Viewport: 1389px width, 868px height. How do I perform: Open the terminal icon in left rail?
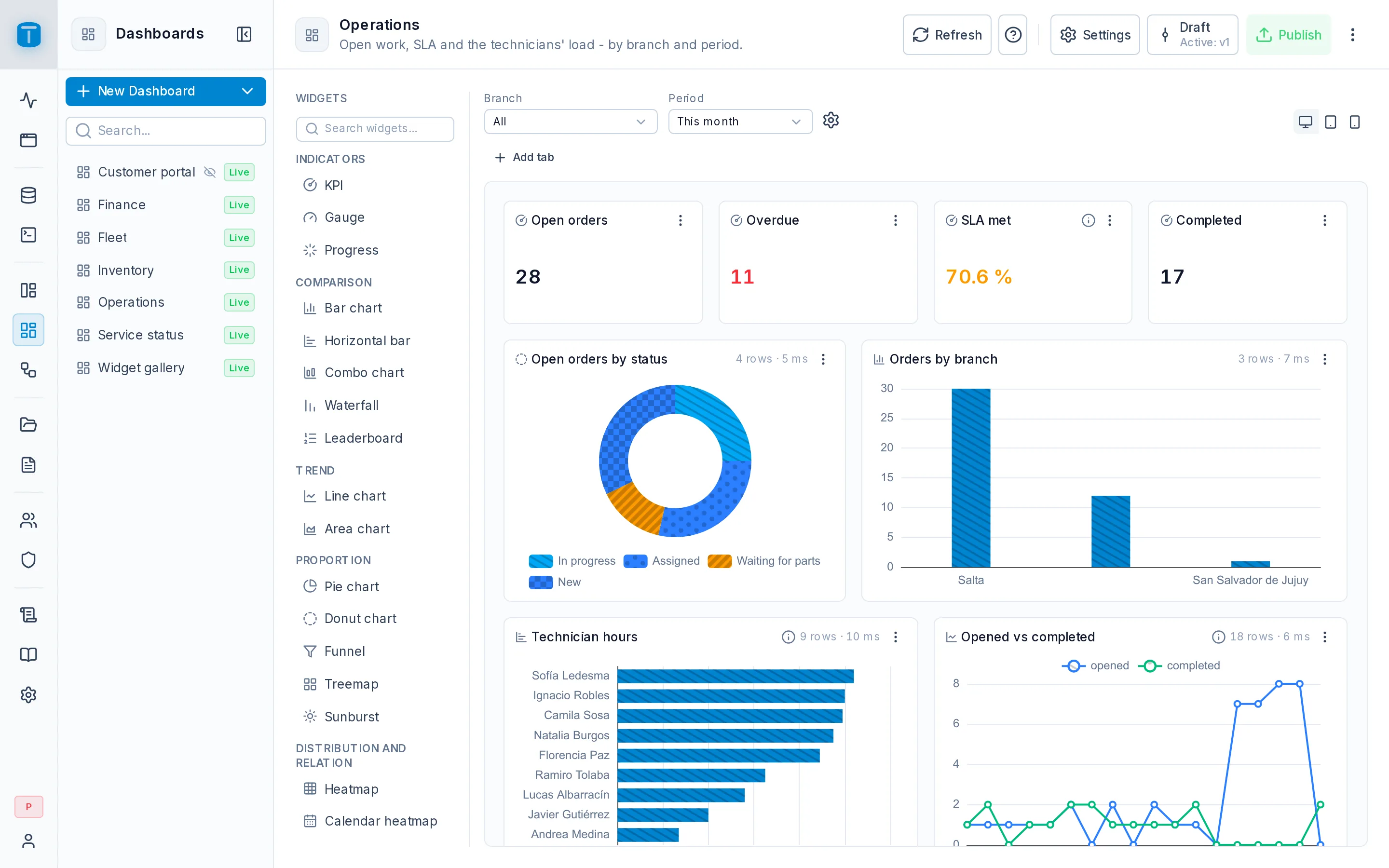click(x=28, y=235)
